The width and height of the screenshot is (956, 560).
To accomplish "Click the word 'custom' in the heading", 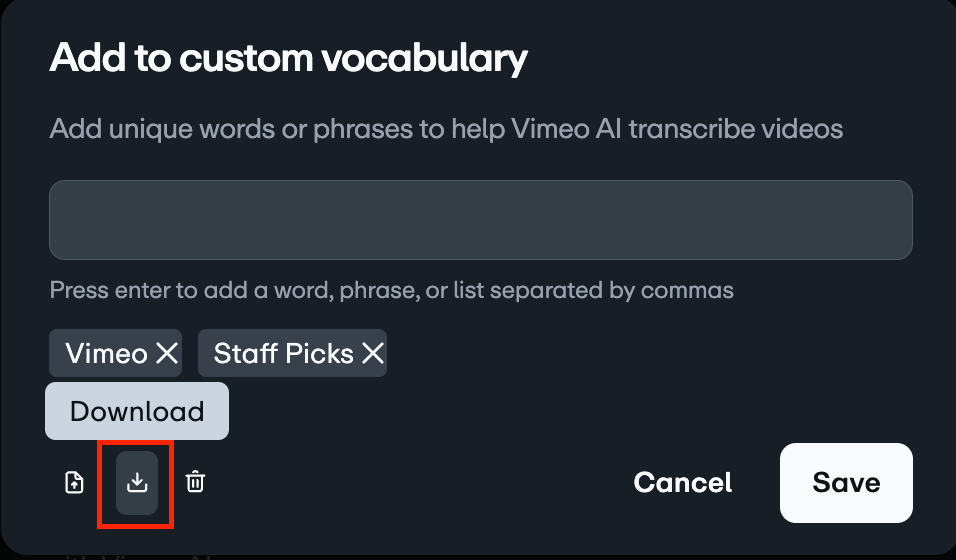I will tap(245, 58).
